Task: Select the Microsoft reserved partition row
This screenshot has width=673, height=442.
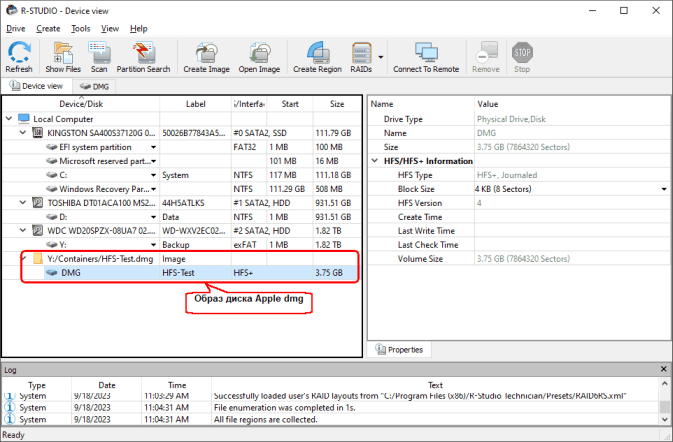Action: [x=182, y=161]
